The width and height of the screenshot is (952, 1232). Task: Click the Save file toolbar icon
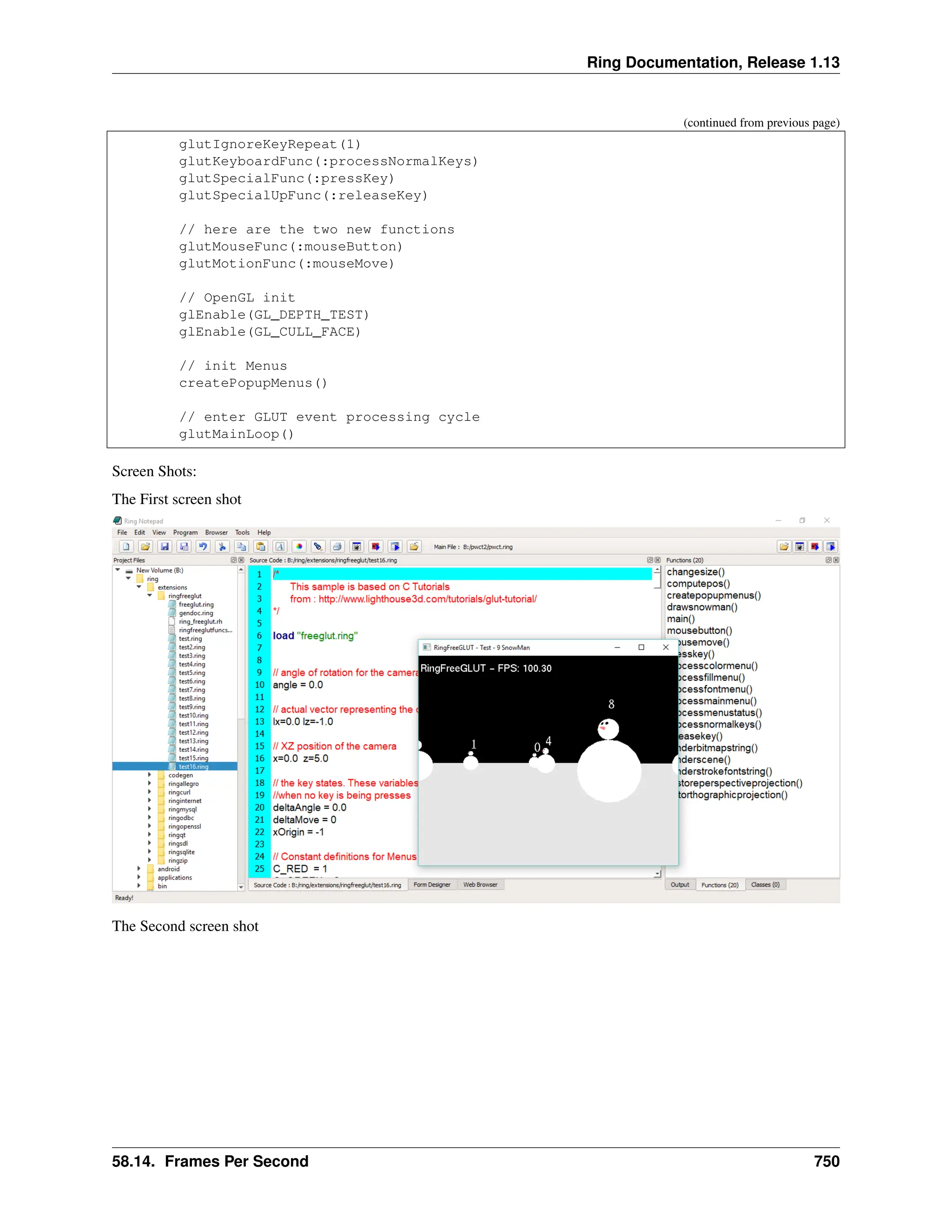(x=165, y=546)
